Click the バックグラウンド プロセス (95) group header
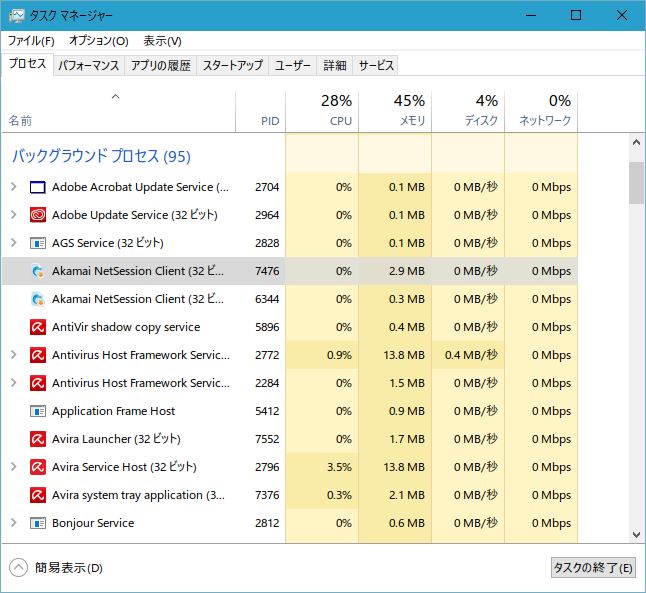646x593 pixels. click(x=101, y=156)
